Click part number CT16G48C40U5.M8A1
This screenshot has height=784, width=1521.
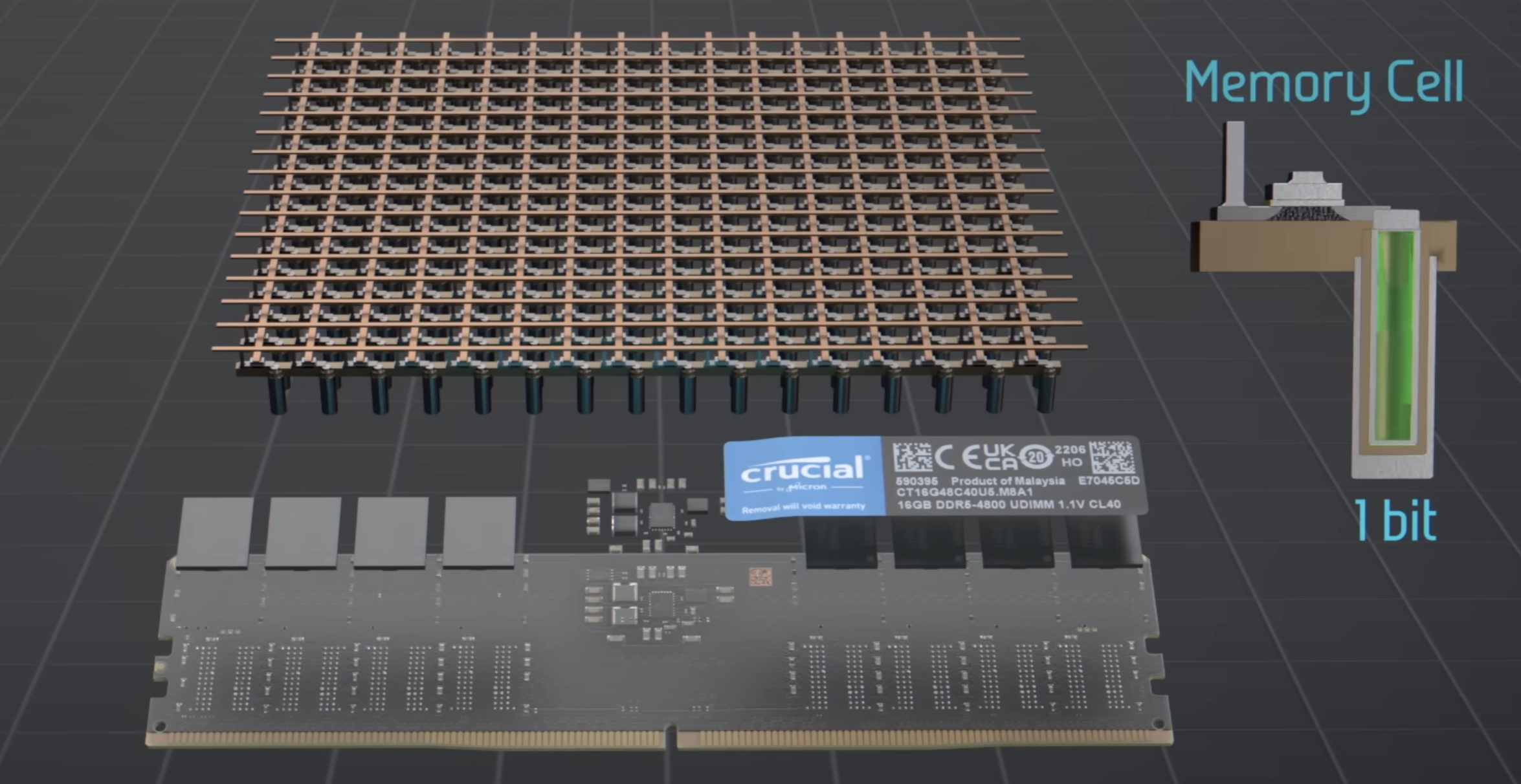coord(964,493)
